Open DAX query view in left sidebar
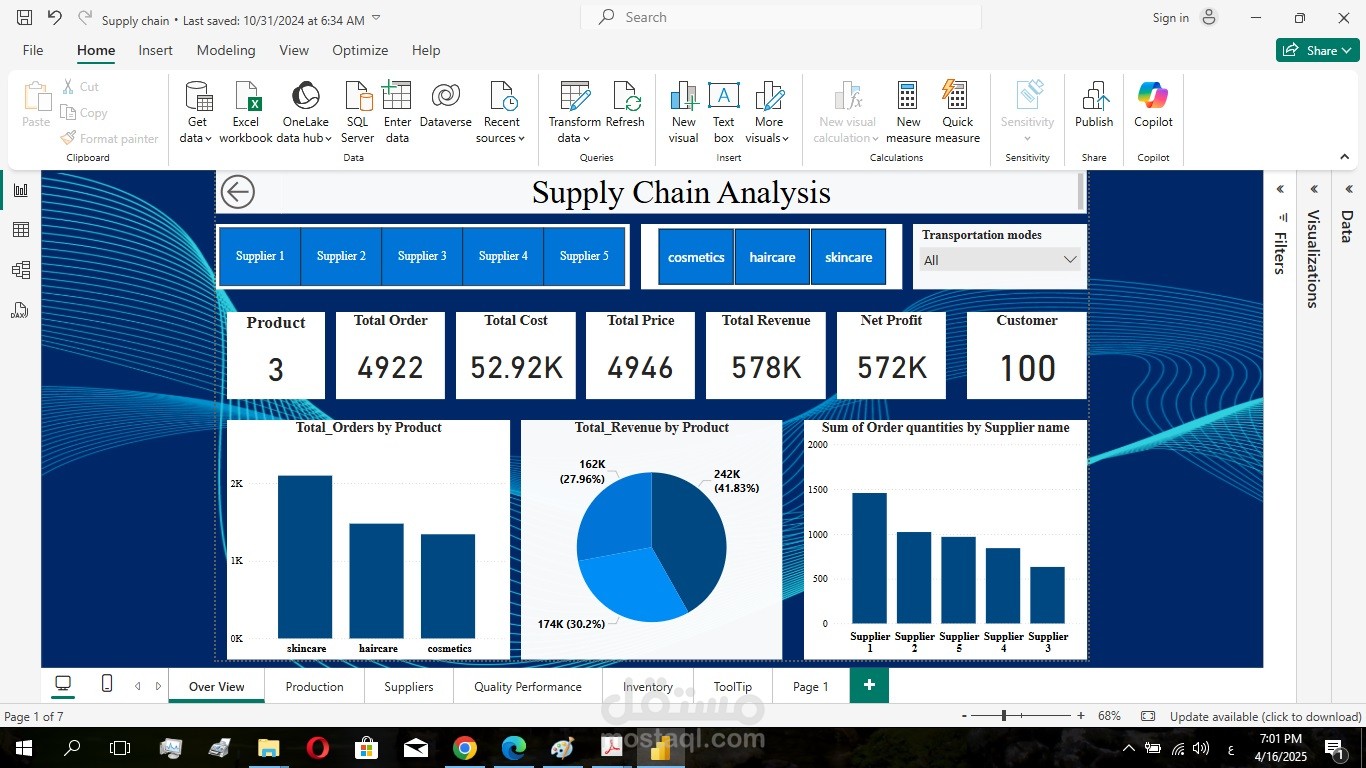The width and height of the screenshot is (1366, 768). (x=20, y=310)
